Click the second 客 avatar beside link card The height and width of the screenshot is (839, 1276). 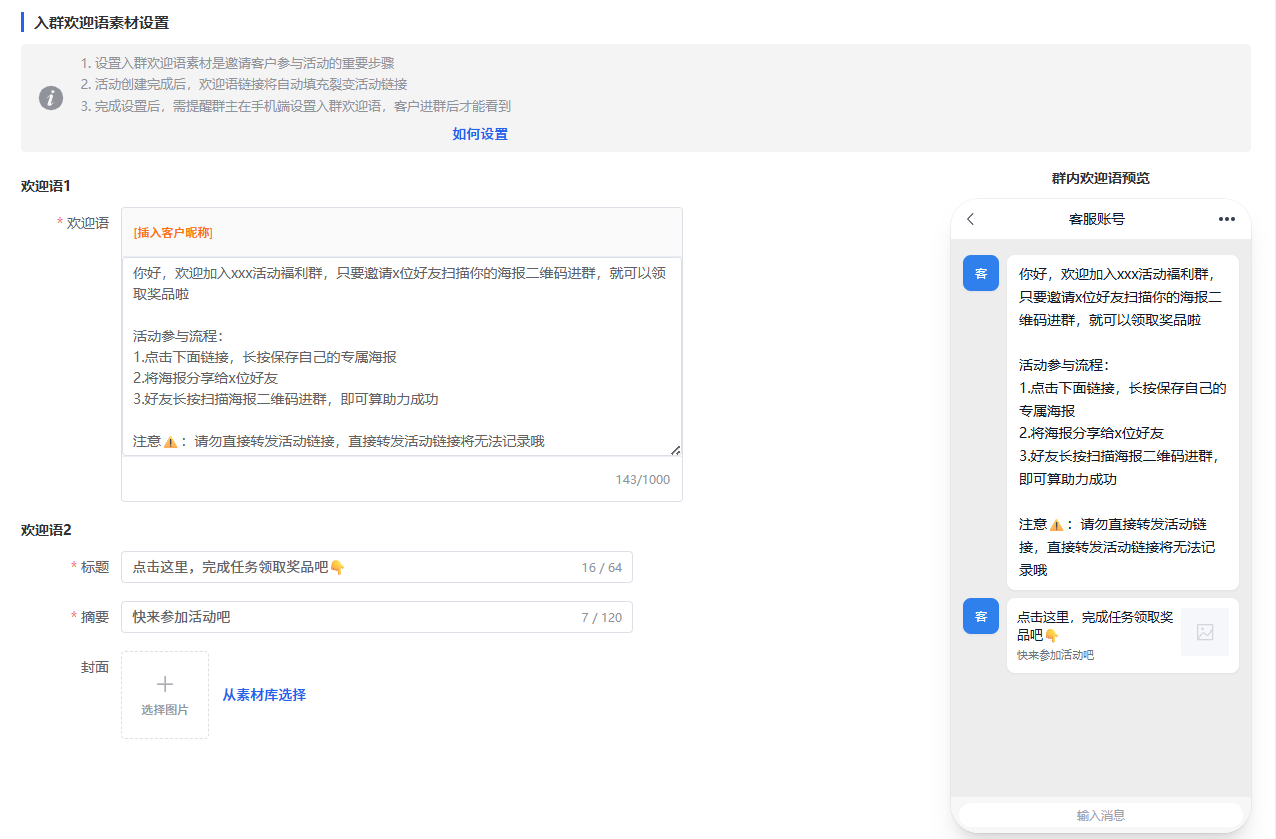[981, 616]
